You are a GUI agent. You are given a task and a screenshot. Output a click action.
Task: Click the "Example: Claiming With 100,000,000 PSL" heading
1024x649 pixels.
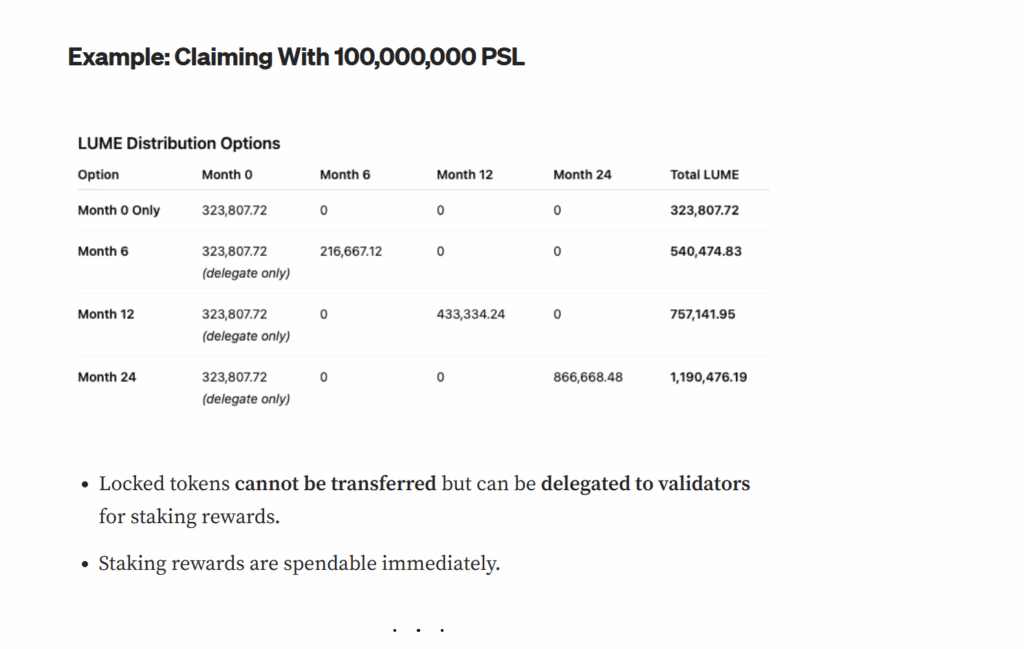[x=296, y=57]
